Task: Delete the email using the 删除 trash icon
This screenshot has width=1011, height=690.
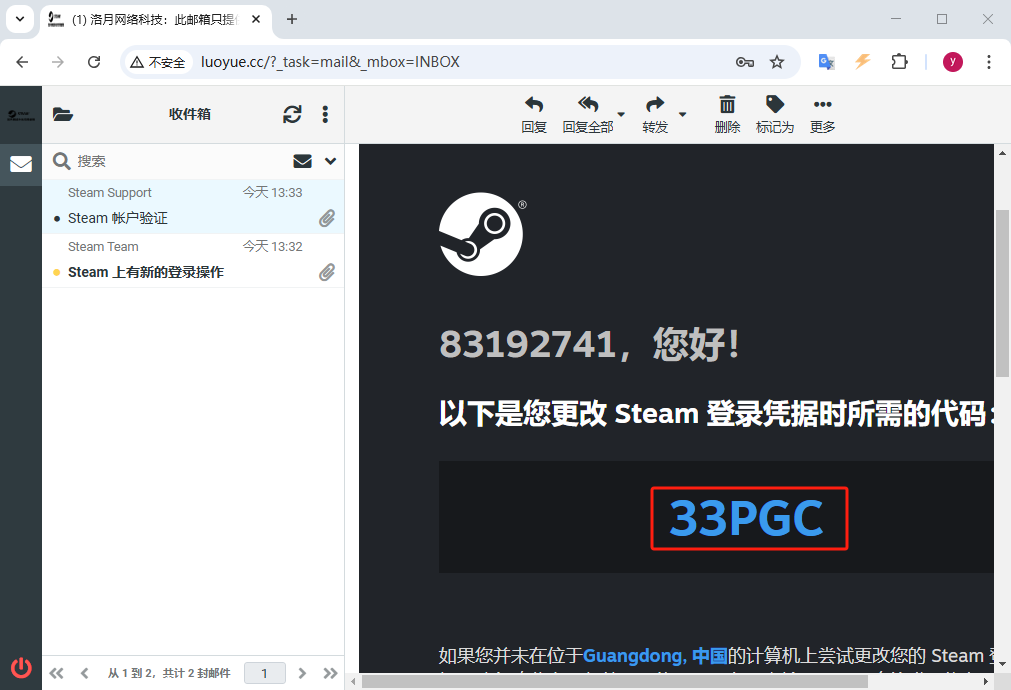Action: coord(727,106)
